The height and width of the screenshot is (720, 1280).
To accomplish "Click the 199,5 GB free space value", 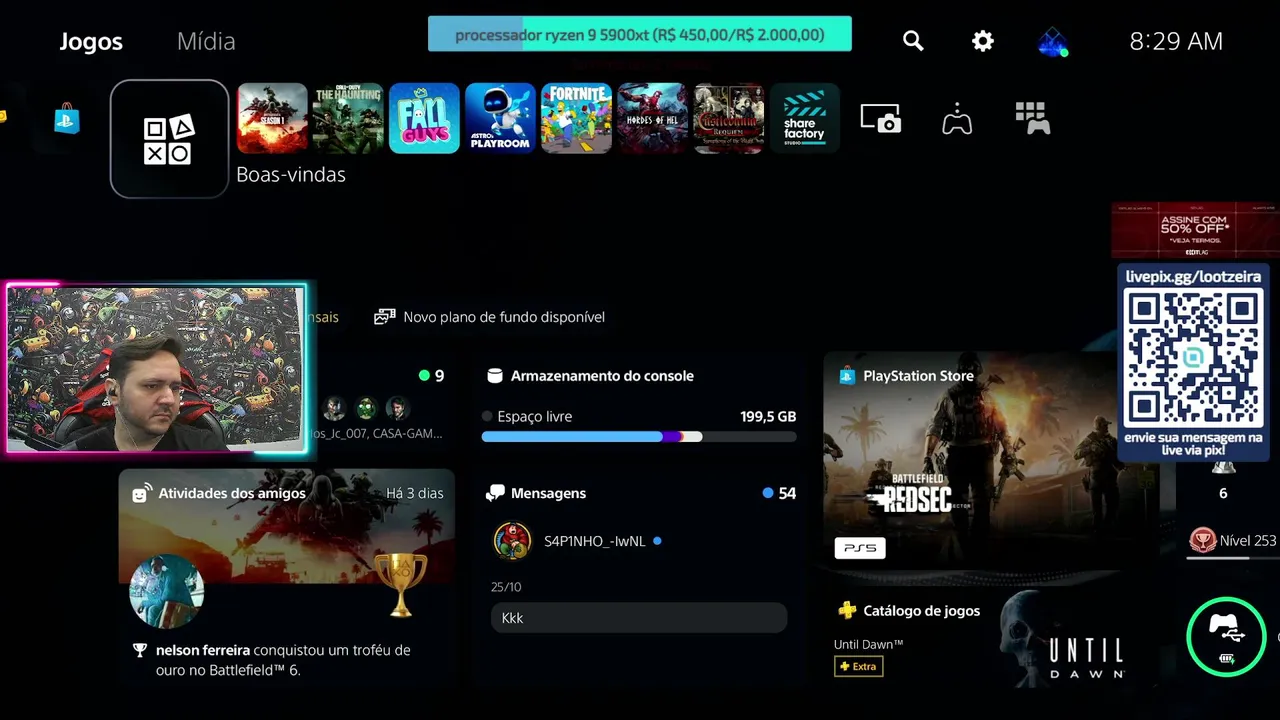I will (768, 416).
